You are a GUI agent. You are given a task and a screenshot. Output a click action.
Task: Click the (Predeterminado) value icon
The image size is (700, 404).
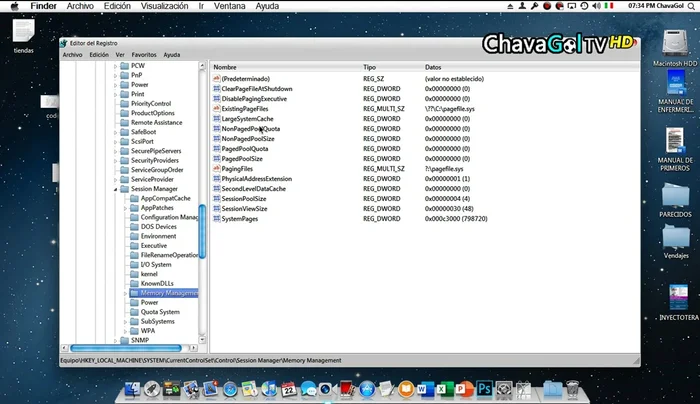(217, 79)
